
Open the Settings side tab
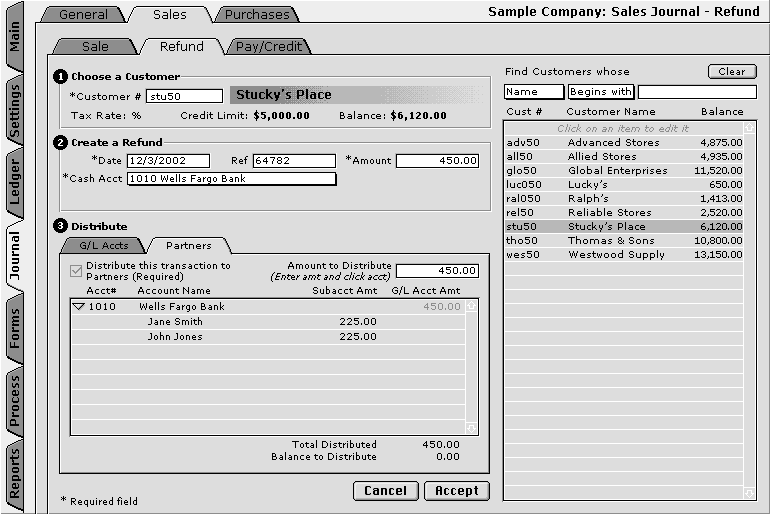coord(14,111)
